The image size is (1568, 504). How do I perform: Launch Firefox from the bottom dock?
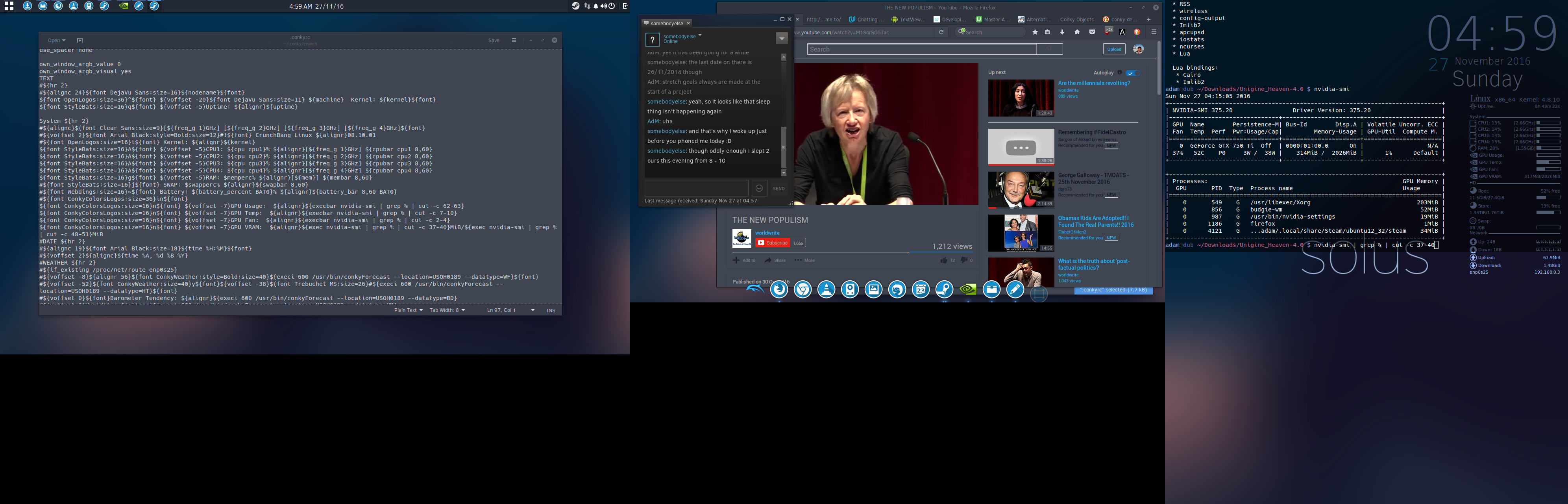(x=779, y=290)
